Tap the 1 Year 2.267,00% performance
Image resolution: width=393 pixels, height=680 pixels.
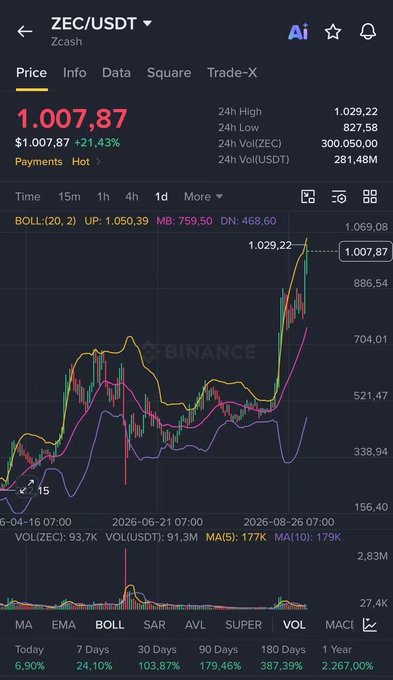pyautogui.click(x=347, y=657)
